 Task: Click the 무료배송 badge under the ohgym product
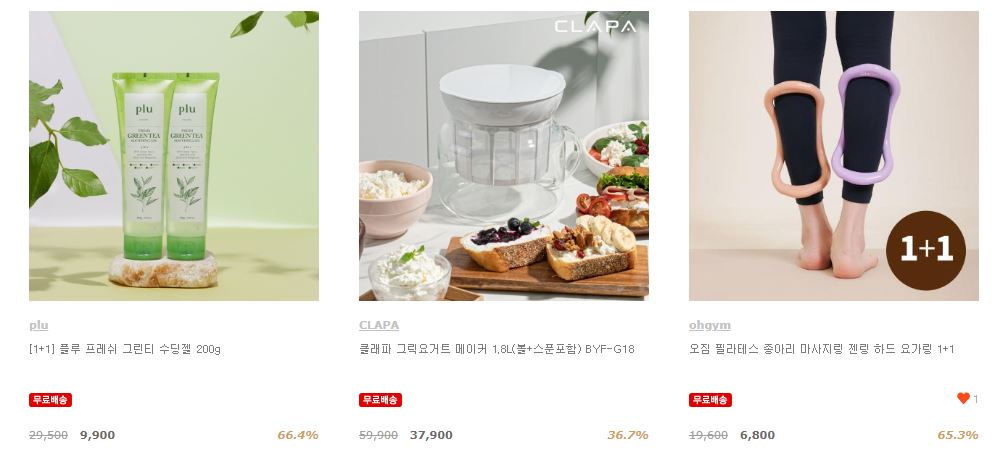click(x=710, y=400)
